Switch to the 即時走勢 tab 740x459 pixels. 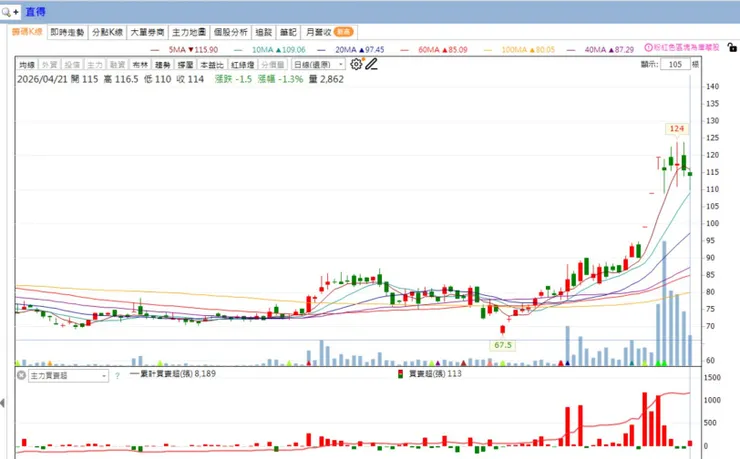pos(67,32)
